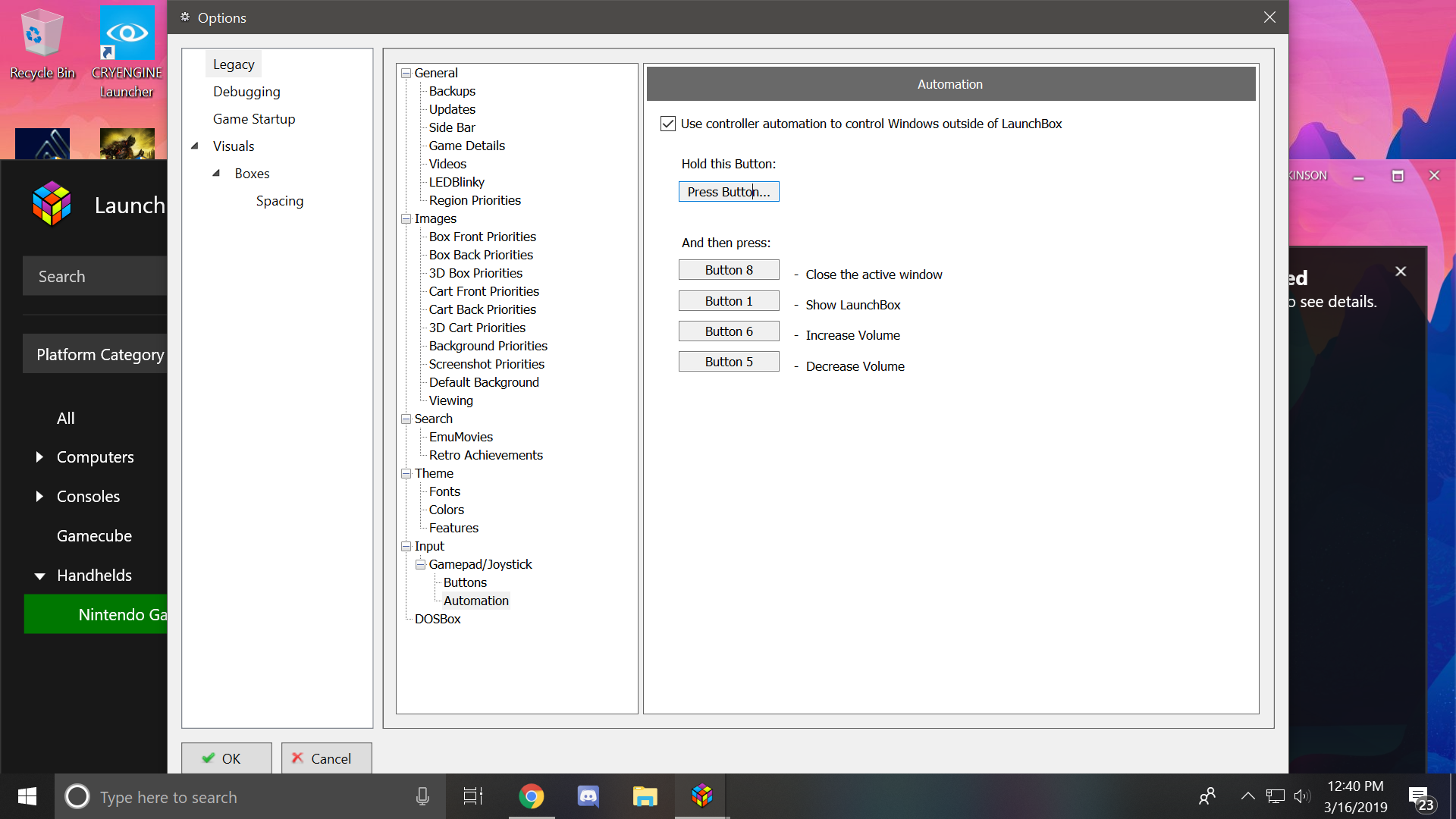Viewport: 1456px width, 819px height.
Task: Open the LEDBlinky options page
Action: pos(457,182)
